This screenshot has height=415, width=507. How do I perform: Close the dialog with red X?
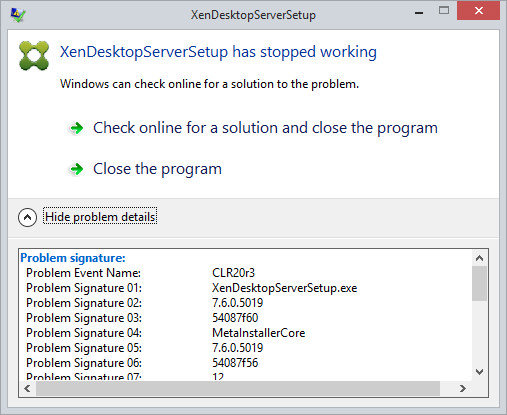pos(479,11)
